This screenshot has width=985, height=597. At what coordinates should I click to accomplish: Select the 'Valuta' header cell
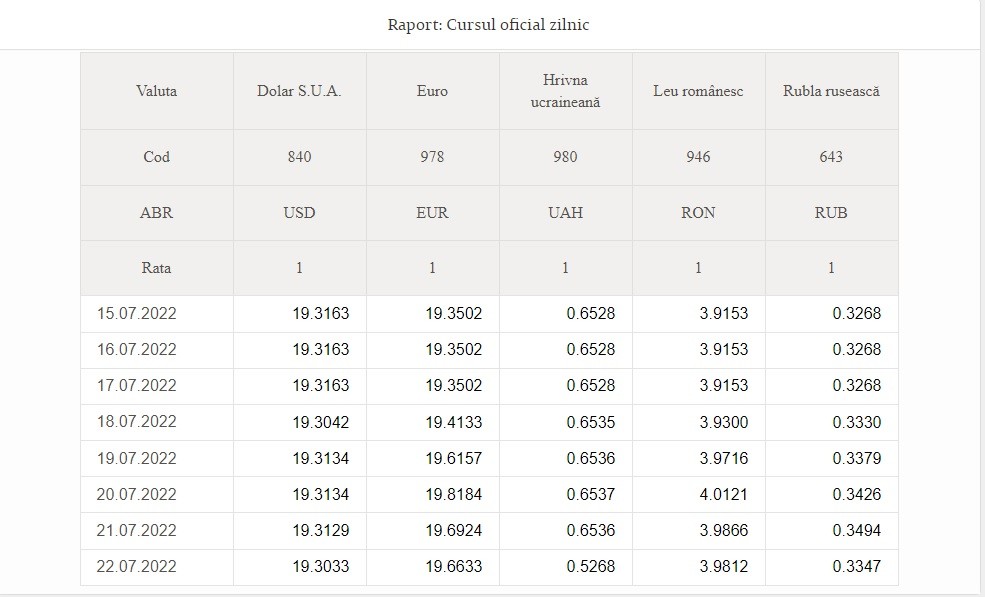[156, 91]
